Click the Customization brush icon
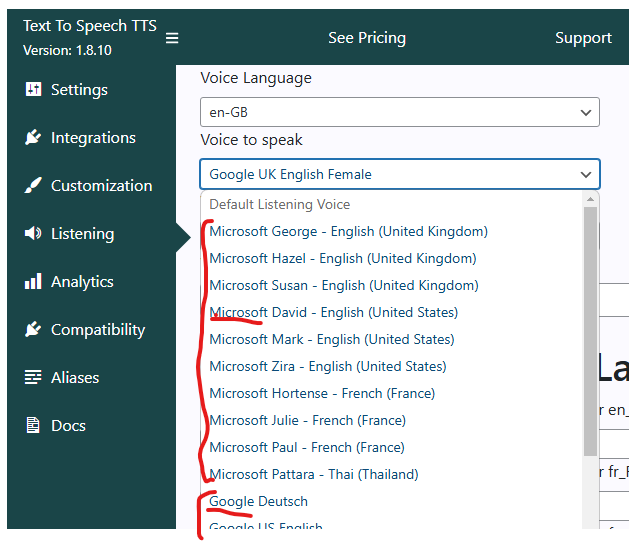The image size is (629, 541). pyautogui.click(x=33, y=185)
